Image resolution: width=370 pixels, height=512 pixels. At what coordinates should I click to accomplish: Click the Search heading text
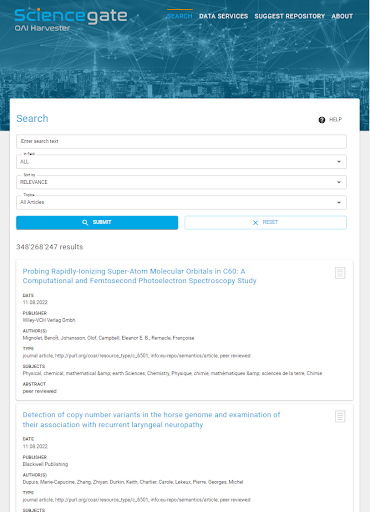pyautogui.click(x=32, y=118)
